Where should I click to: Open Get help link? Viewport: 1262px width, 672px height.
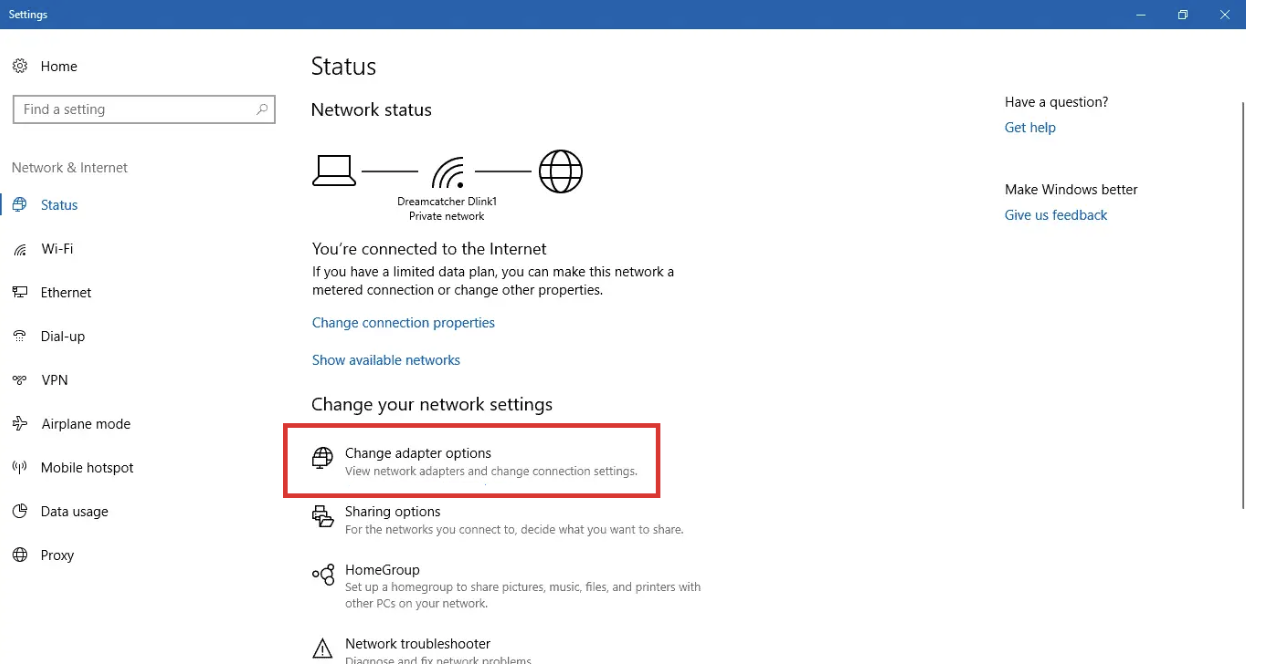[1030, 127]
